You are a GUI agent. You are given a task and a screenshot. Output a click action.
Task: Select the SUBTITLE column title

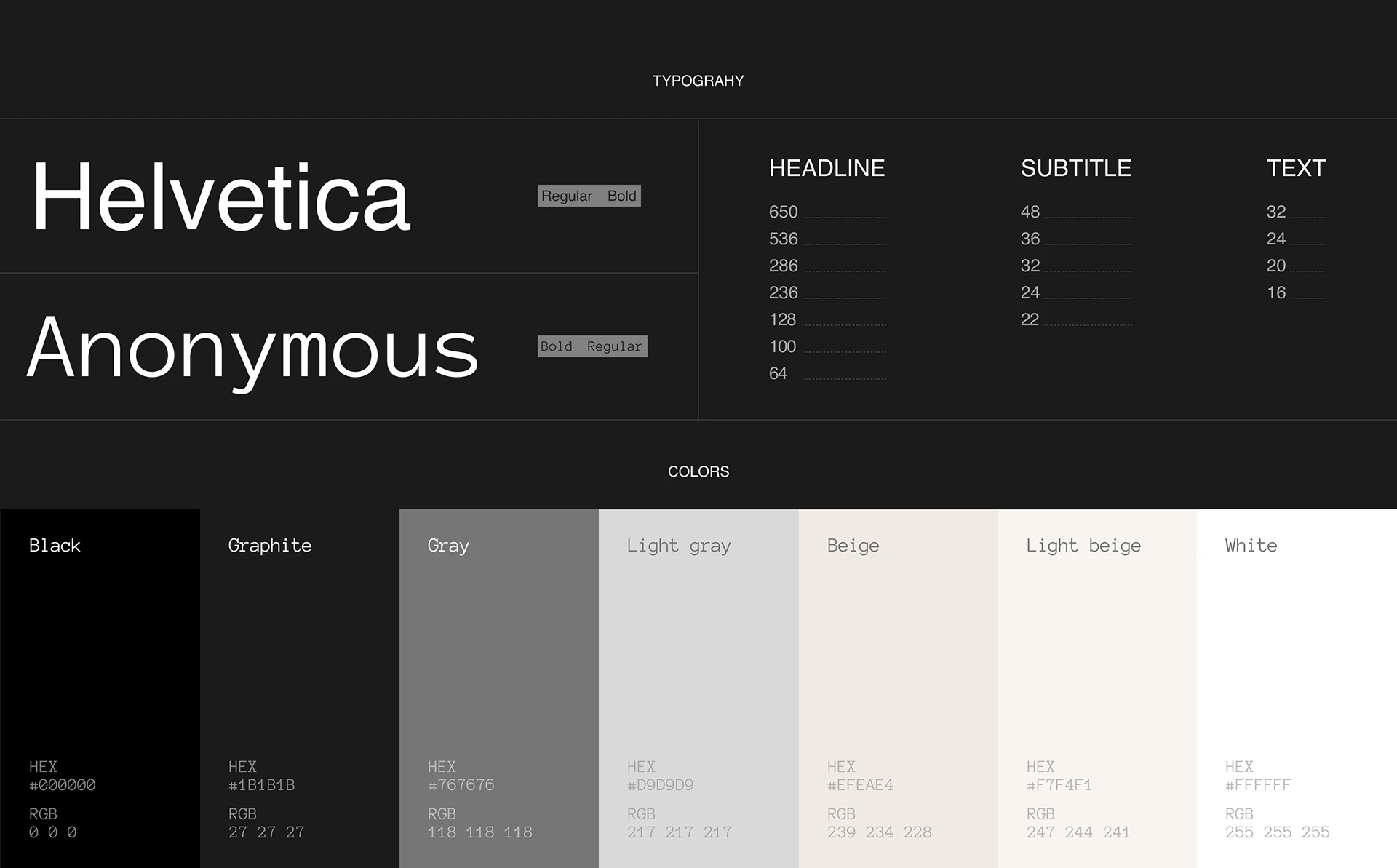point(1075,168)
